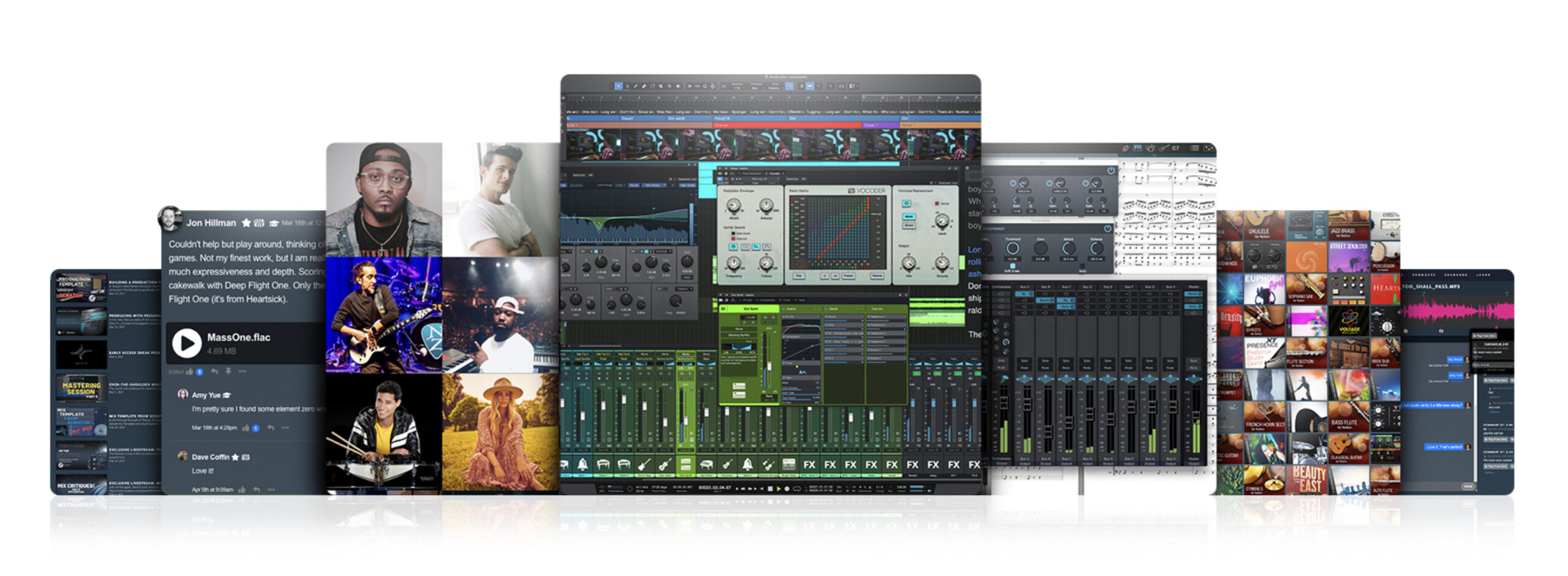1568x576 pixels.
Task: Click the pin icon under Jon Hillman's post
Action: click(x=228, y=371)
